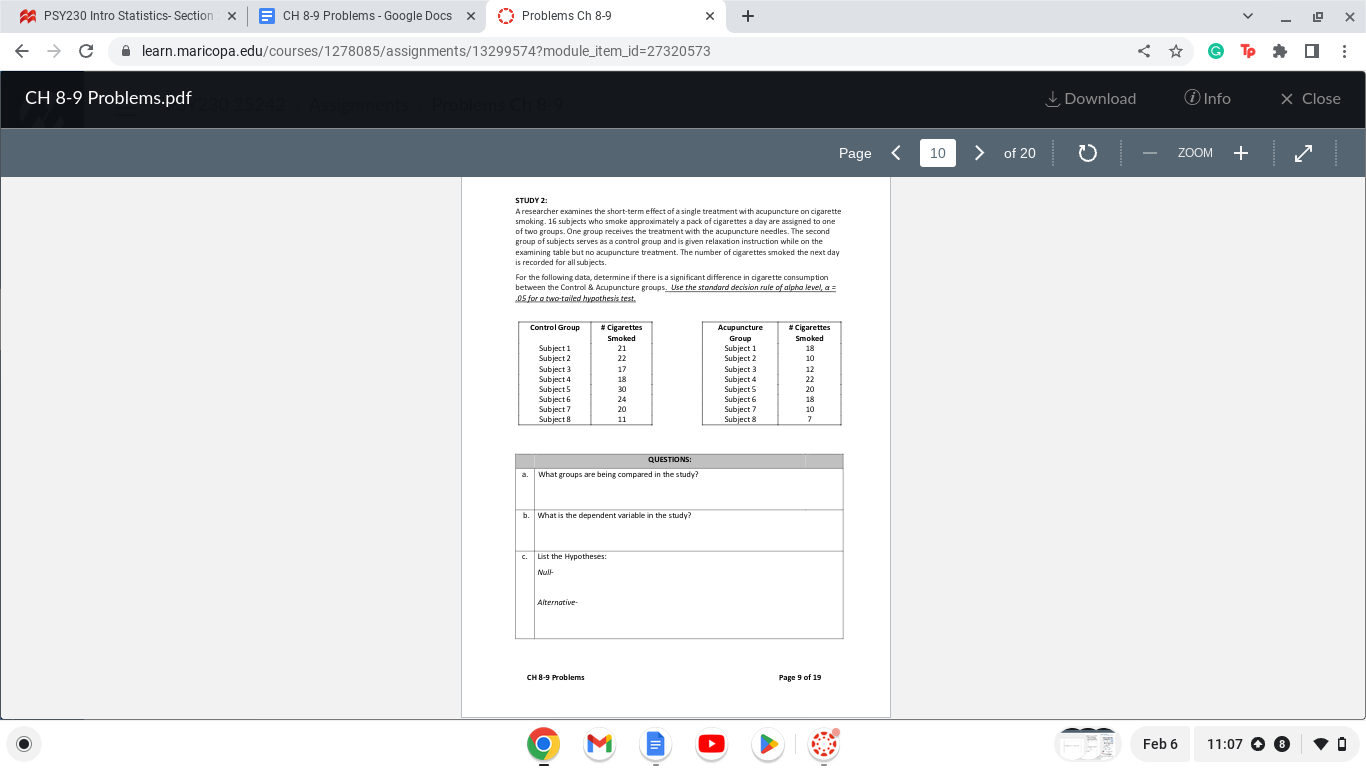Close the PDF preview
The image size is (1366, 768).
click(1310, 98)
